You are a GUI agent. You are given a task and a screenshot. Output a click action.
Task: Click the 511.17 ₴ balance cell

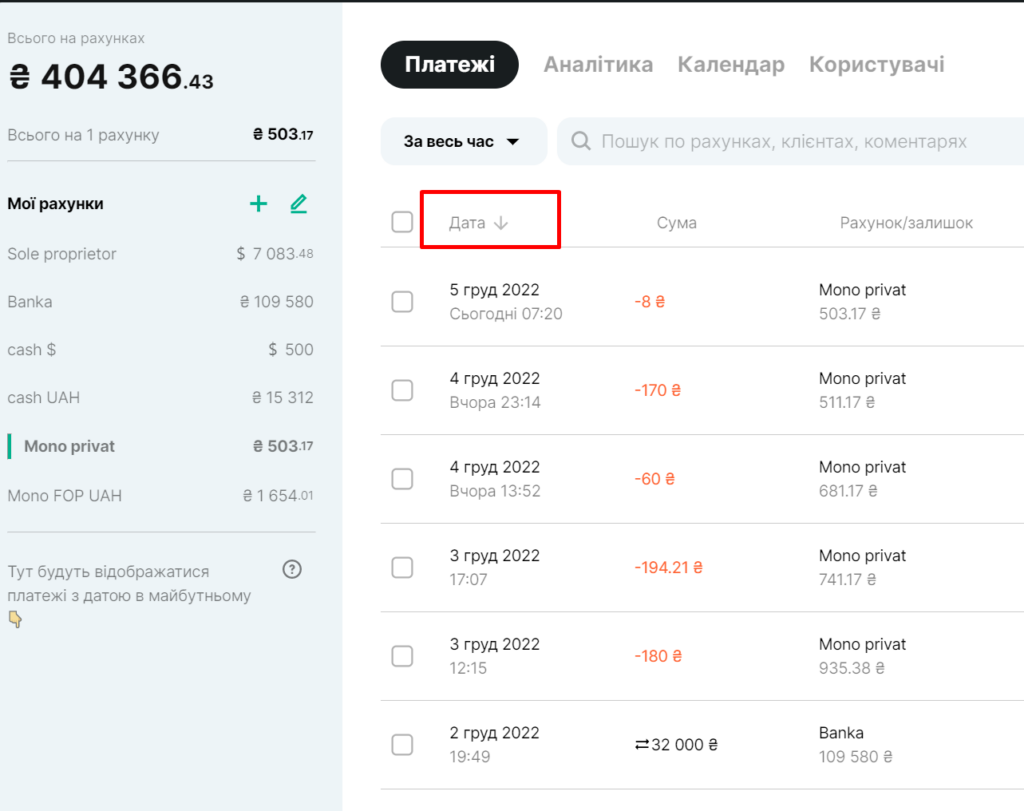pyautogui.click(x=847, y=402)
